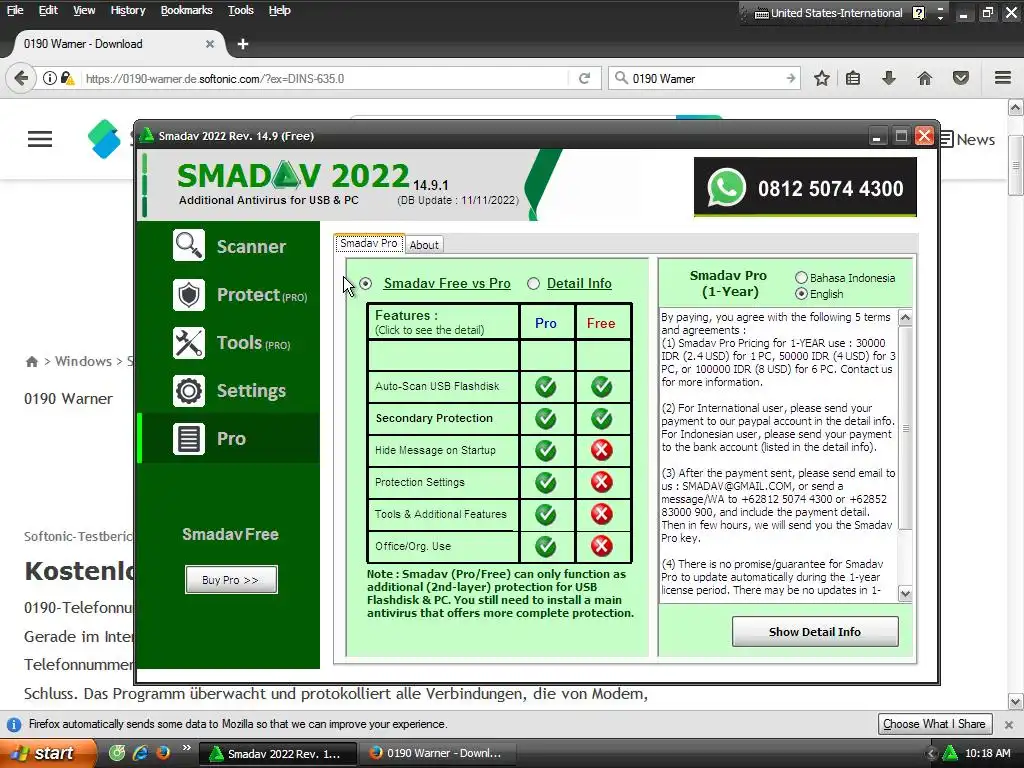Launch Internet Explorer from quick launch
1024x768 pixels.
point(140,752)
